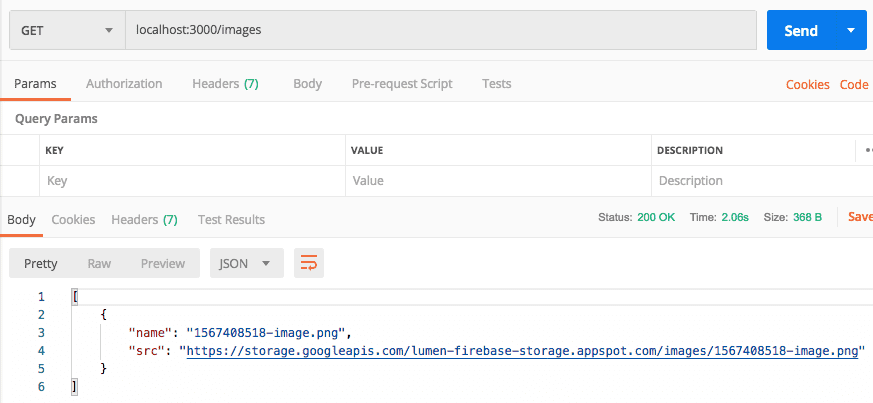Click the Value input in Query Params

497,181
